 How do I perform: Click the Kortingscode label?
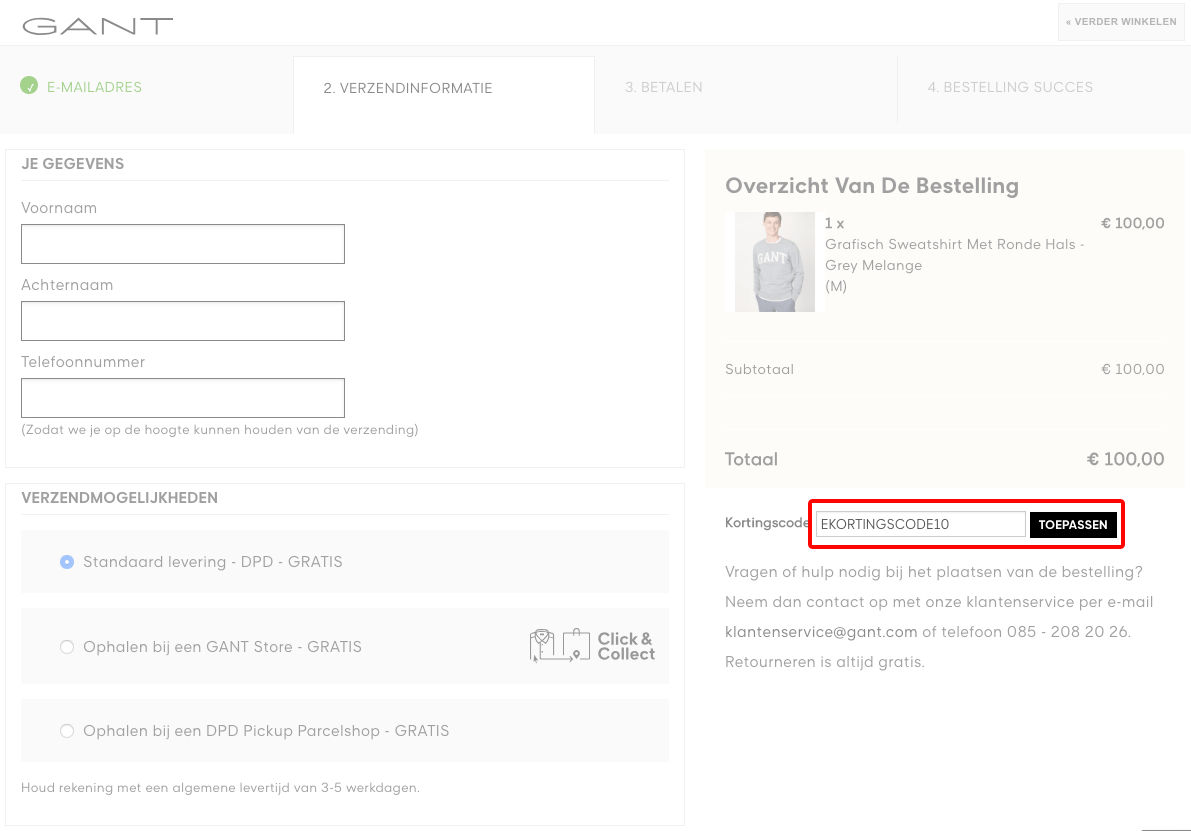point(767,523)
